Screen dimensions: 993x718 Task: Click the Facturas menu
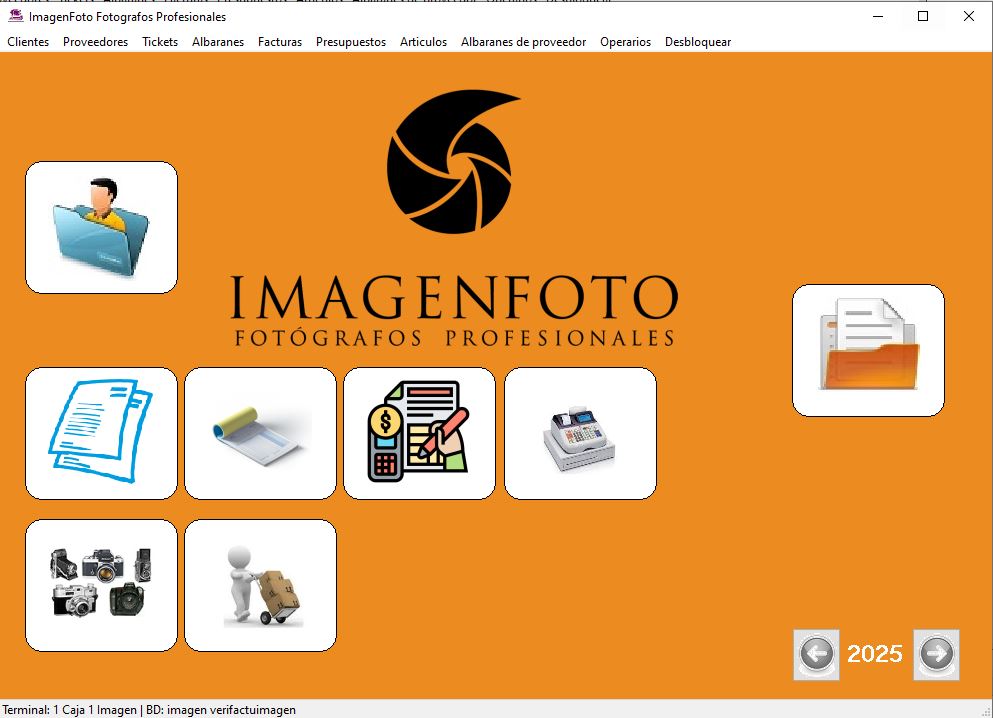pos(280,42)
